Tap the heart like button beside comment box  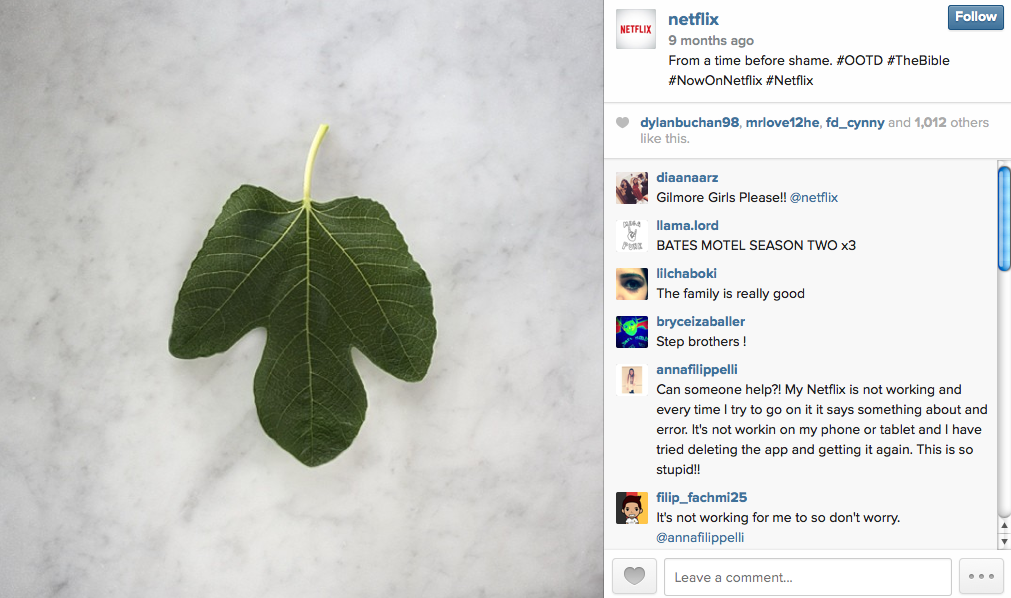(x=634, y=576)
